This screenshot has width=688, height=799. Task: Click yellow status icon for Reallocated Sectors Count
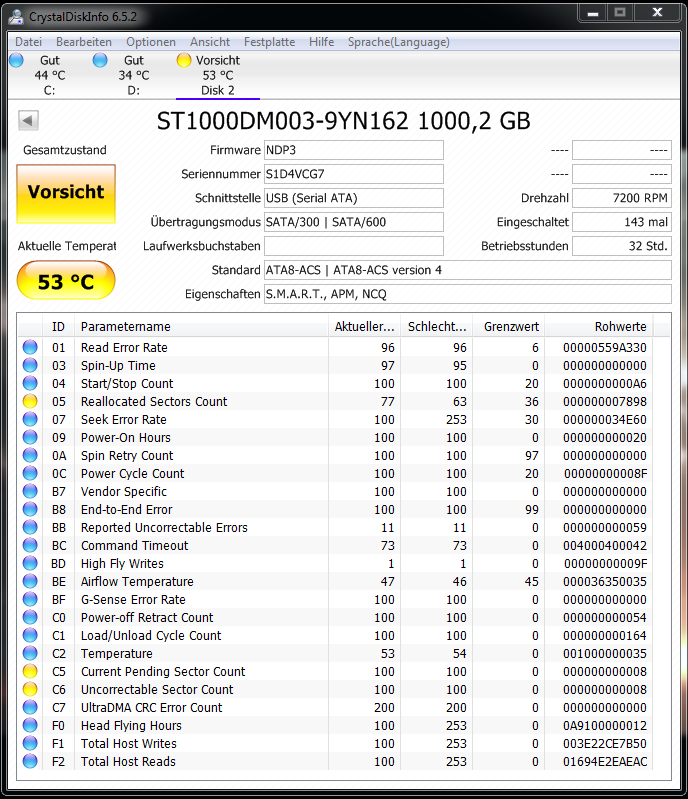point(30,401)
